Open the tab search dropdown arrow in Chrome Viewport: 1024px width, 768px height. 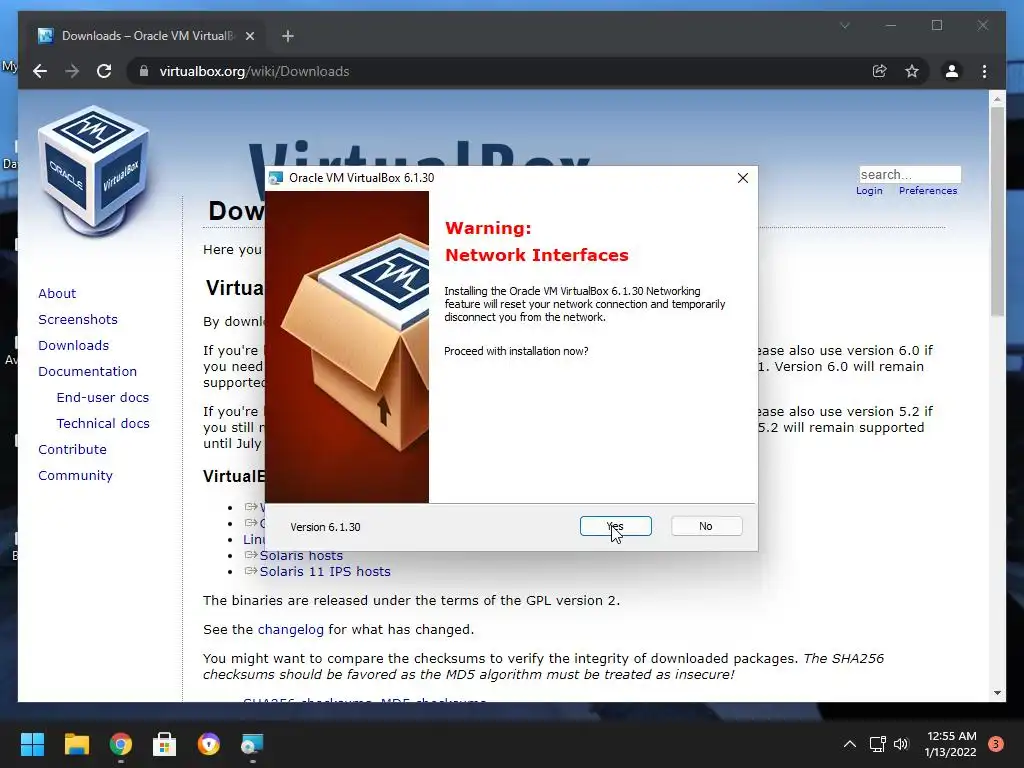coord(844,25)
